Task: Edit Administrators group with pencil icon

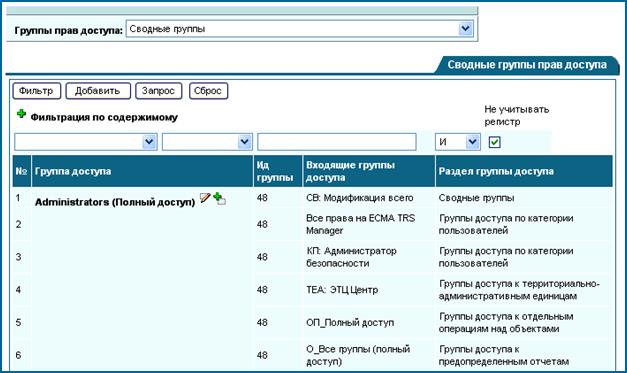Action: click(x=205, y=198)
